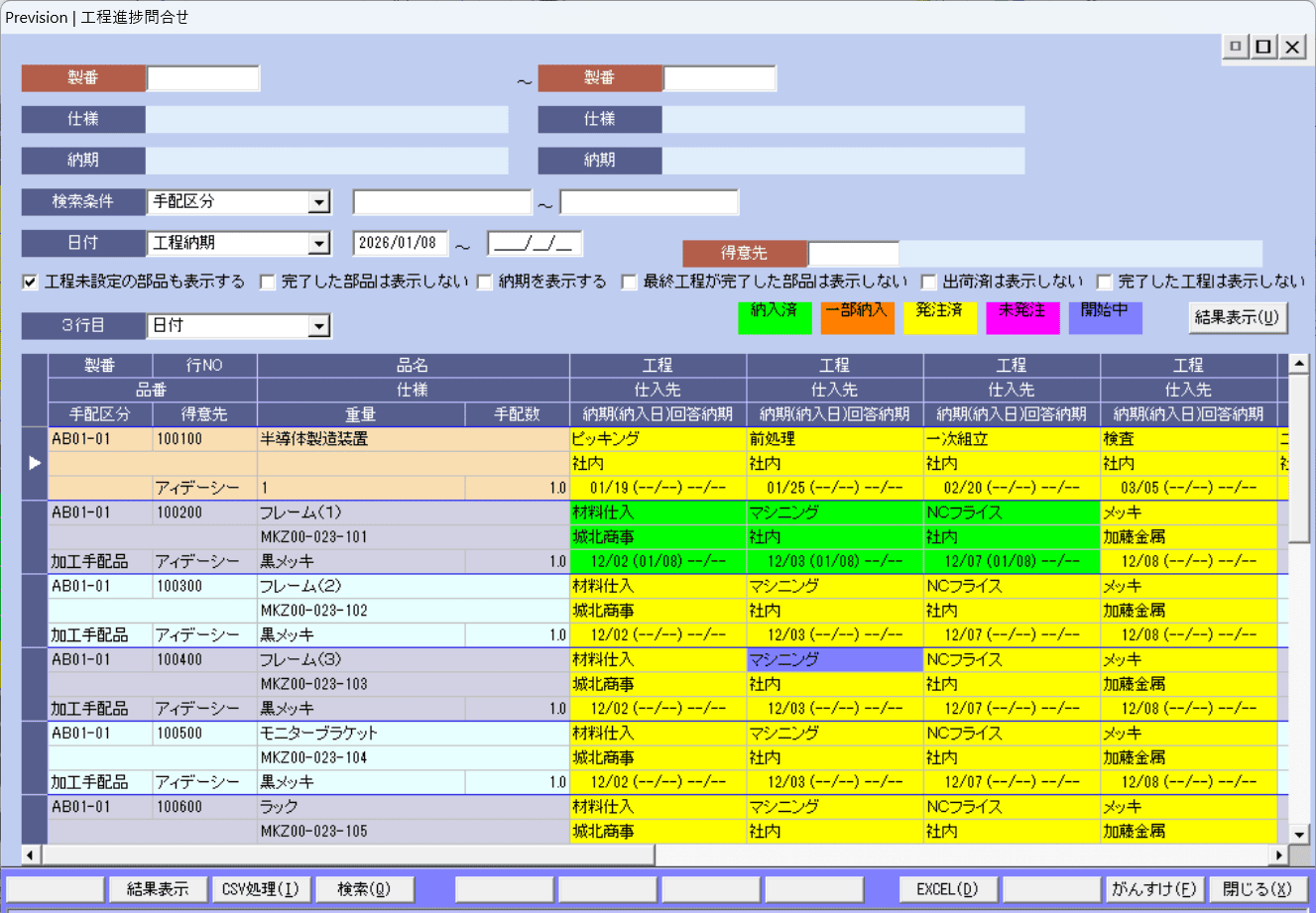Toggle 工程未設定の部品も表示する checkbox
This screenshot has height=913, width=1316.
[30, 283]
